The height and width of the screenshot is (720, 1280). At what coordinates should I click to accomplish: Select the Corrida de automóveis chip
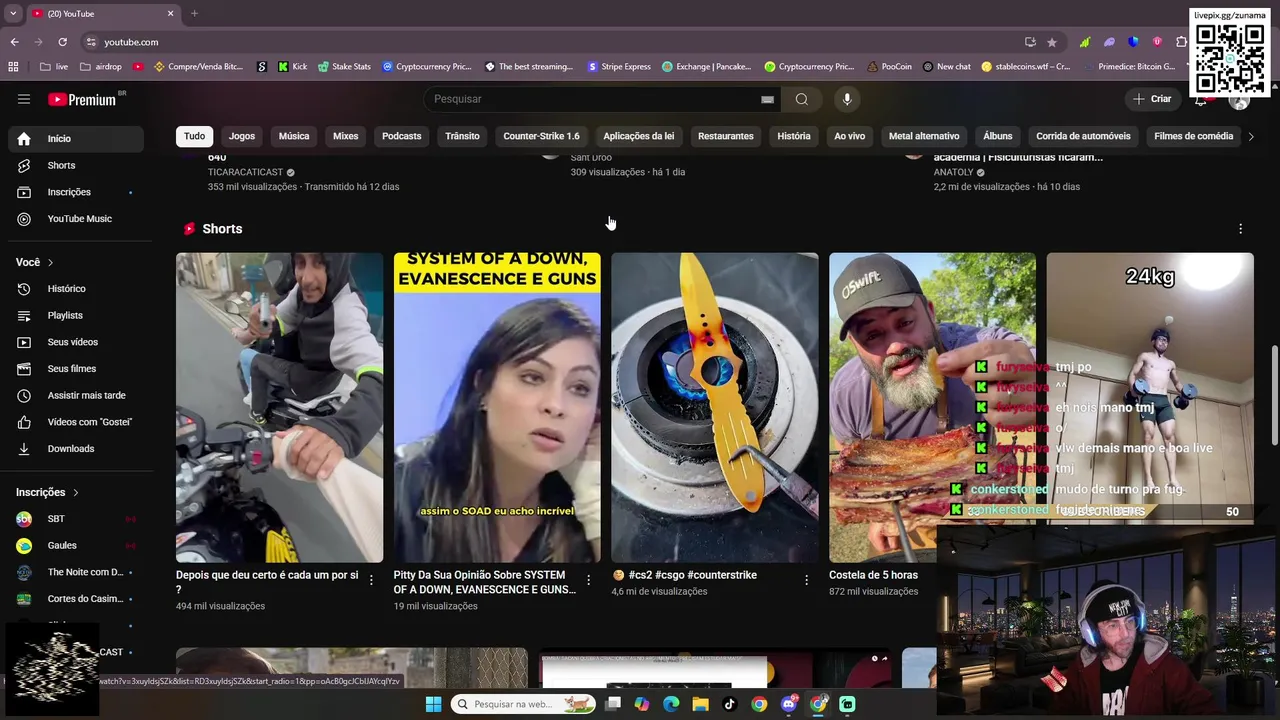[x=1083, y=136]
